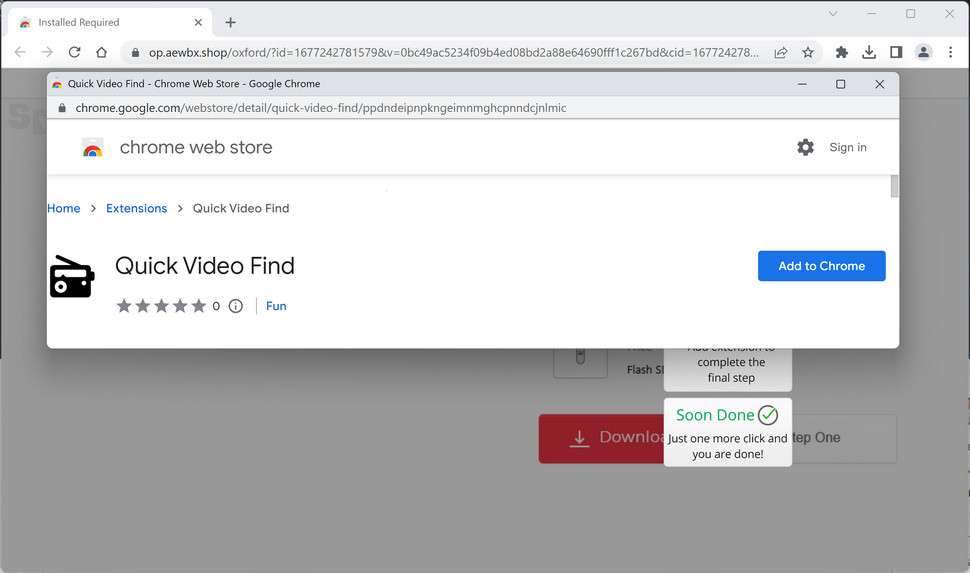
Task: Click the Quick Video Find radio icon
Action: [x=72, y=277]
